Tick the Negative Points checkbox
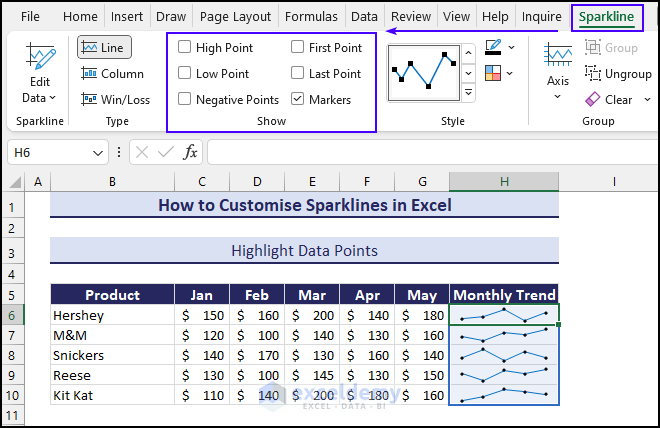The width and height of the screenshot is (660, 428). (x=185, y=99)
